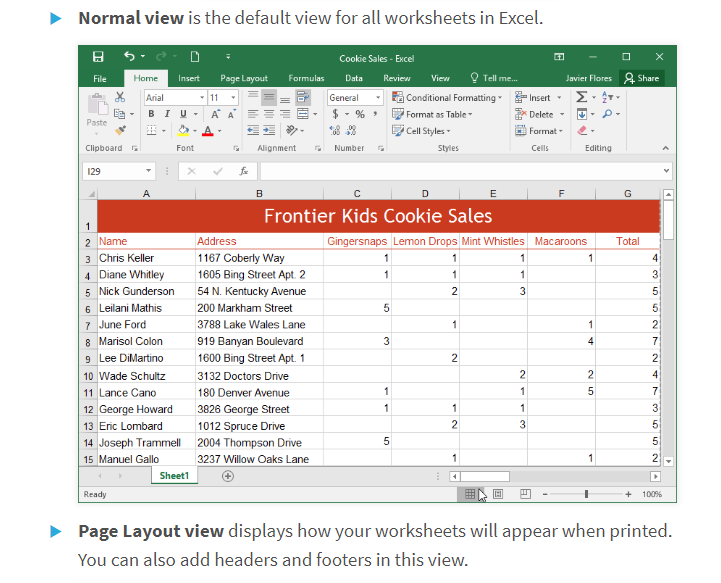Viewport: 721px width, 583px height.
Task: Click the Clear eraser icon
Action: pyautogui.click(x=582, y=131)
